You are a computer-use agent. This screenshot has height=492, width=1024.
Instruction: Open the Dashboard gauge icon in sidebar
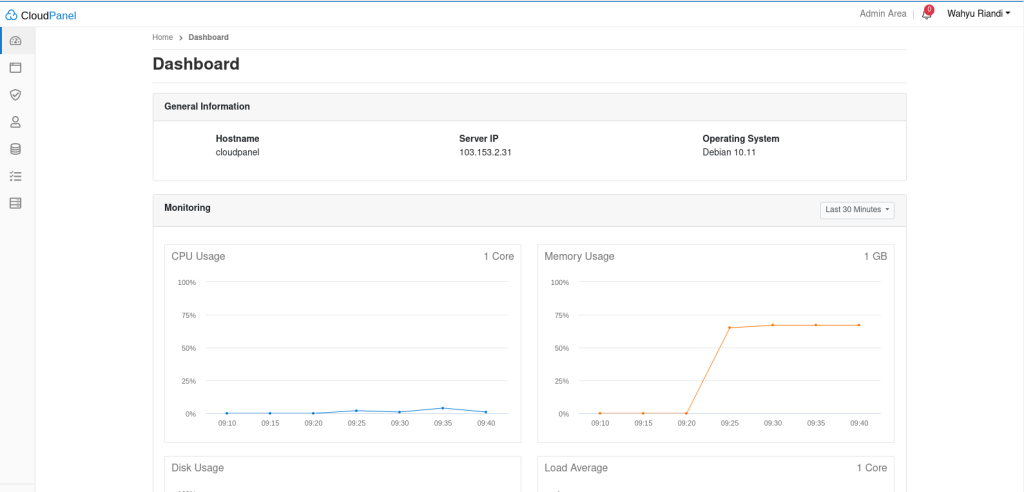click(15, 41)
